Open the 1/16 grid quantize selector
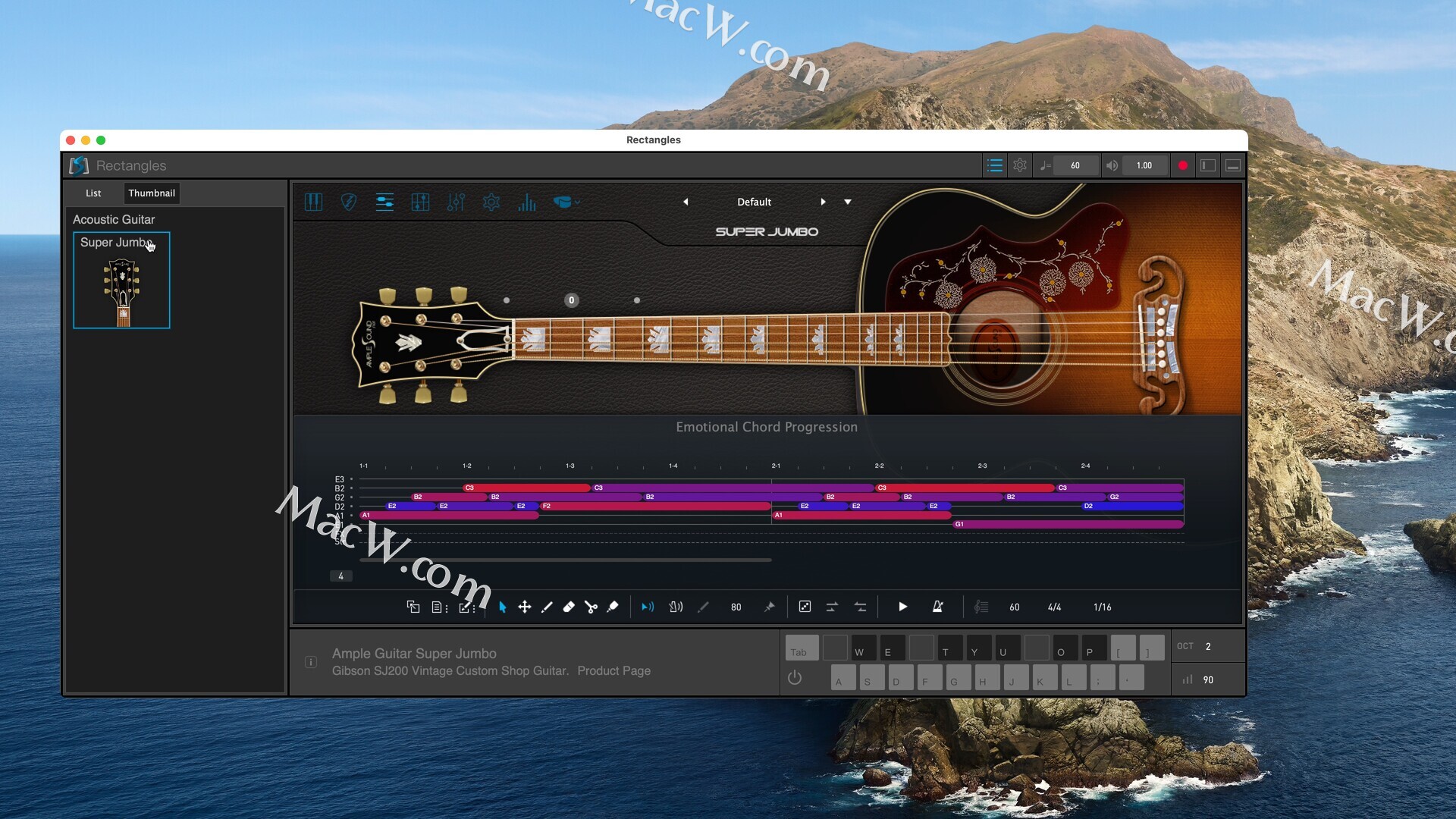 click(x=1103, y=607)
